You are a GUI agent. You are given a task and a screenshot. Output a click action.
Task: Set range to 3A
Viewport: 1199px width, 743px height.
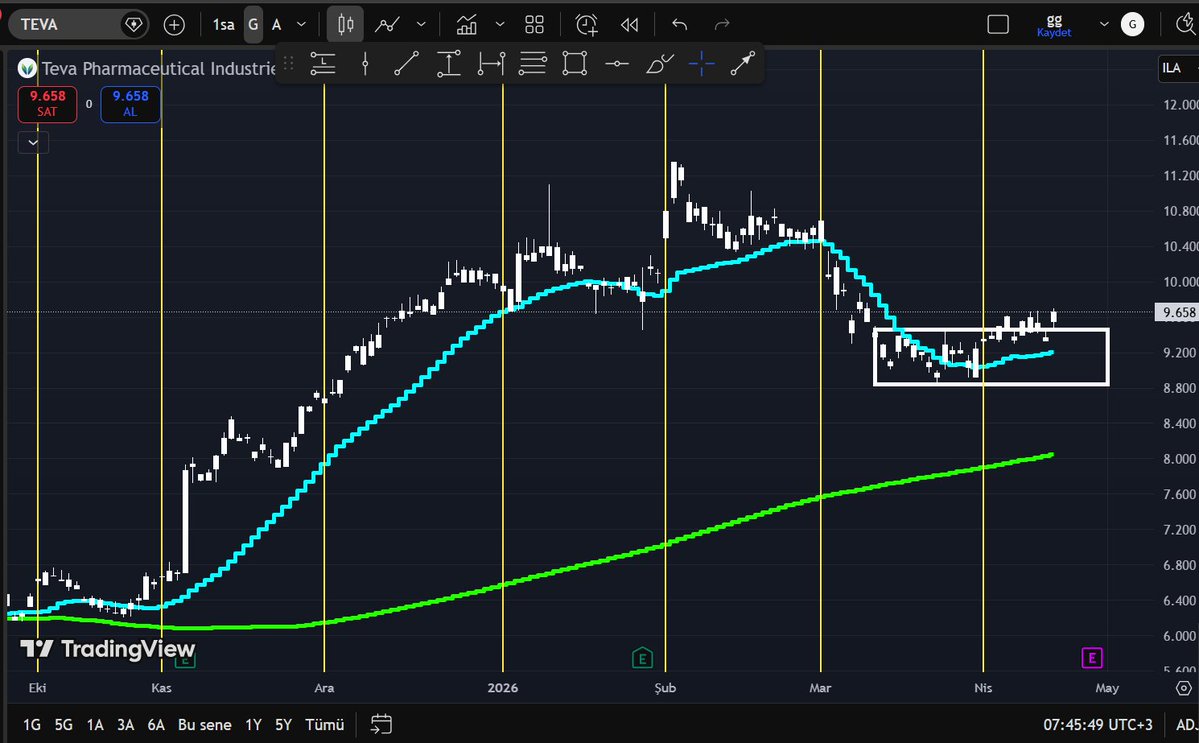[125, 725]
